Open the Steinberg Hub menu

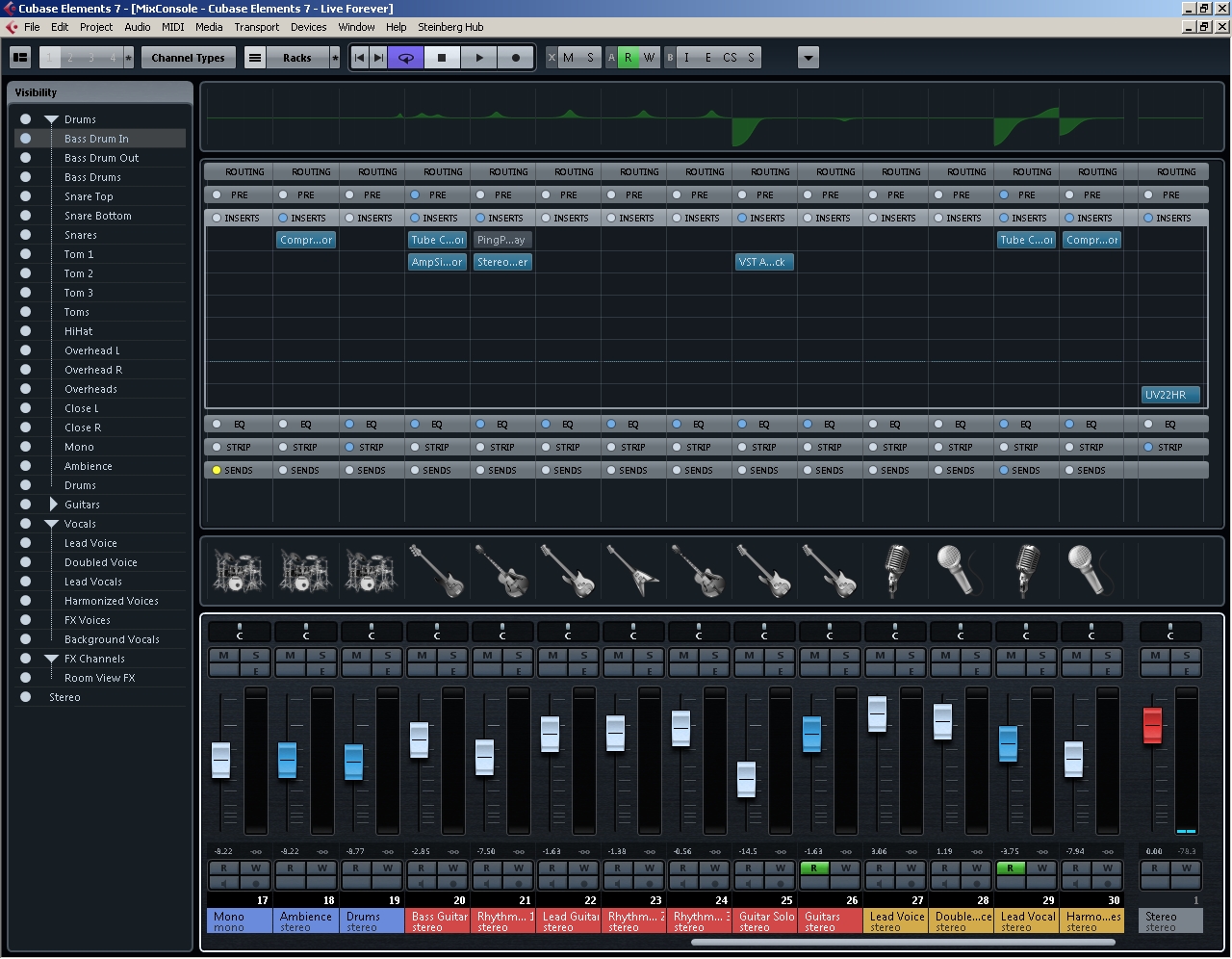point(450,27)
